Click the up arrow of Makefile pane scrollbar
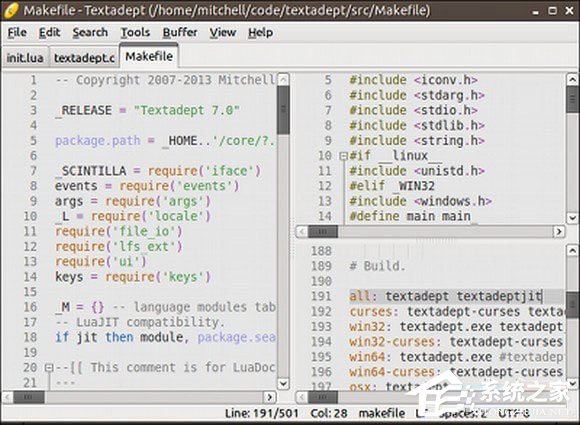Image resolution: width=580 pixels, height=425 pixels. tap(572, 251)
